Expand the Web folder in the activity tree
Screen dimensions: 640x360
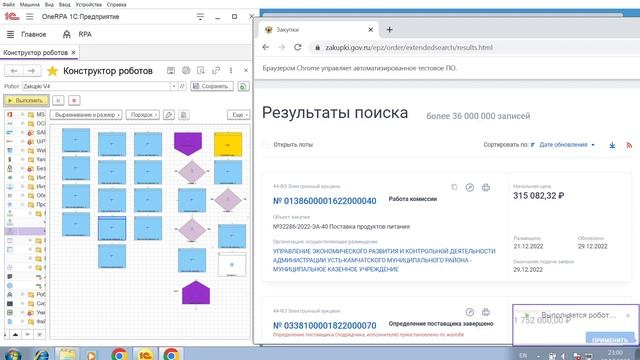pyautogui.click(x=23, y=151)
